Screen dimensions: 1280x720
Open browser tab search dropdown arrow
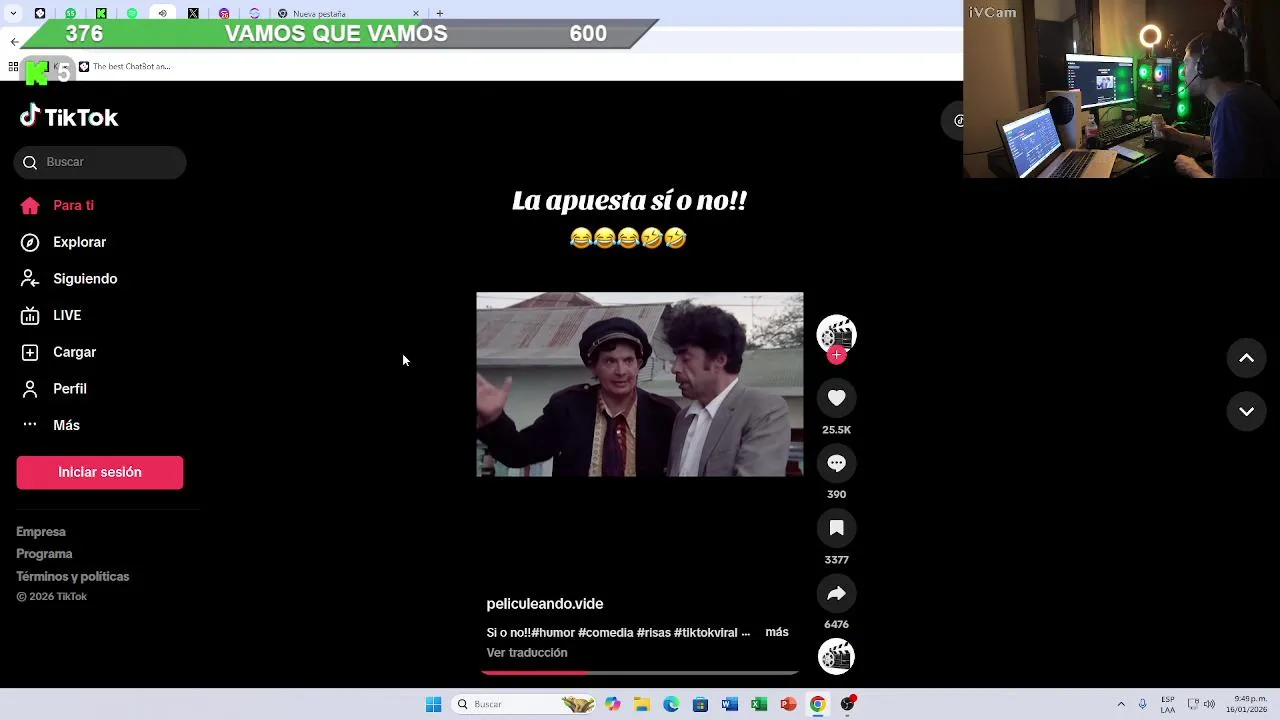click(12, 14)
